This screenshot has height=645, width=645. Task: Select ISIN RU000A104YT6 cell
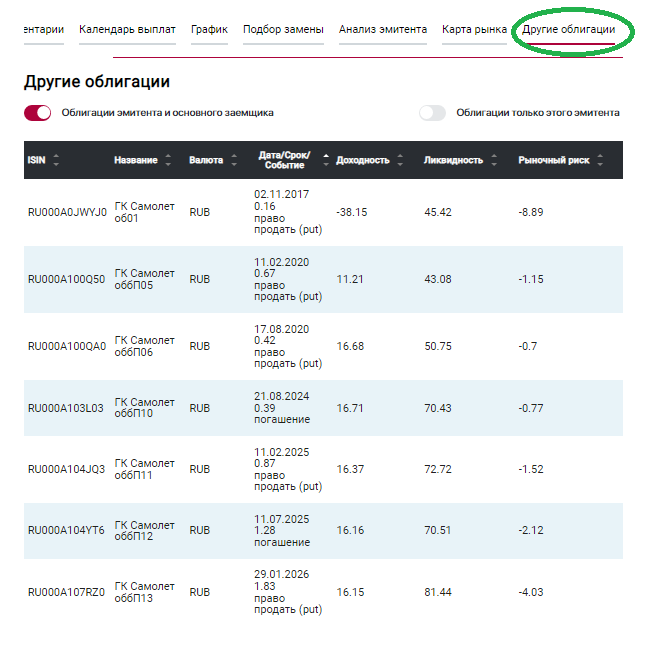tap(66, 531)
